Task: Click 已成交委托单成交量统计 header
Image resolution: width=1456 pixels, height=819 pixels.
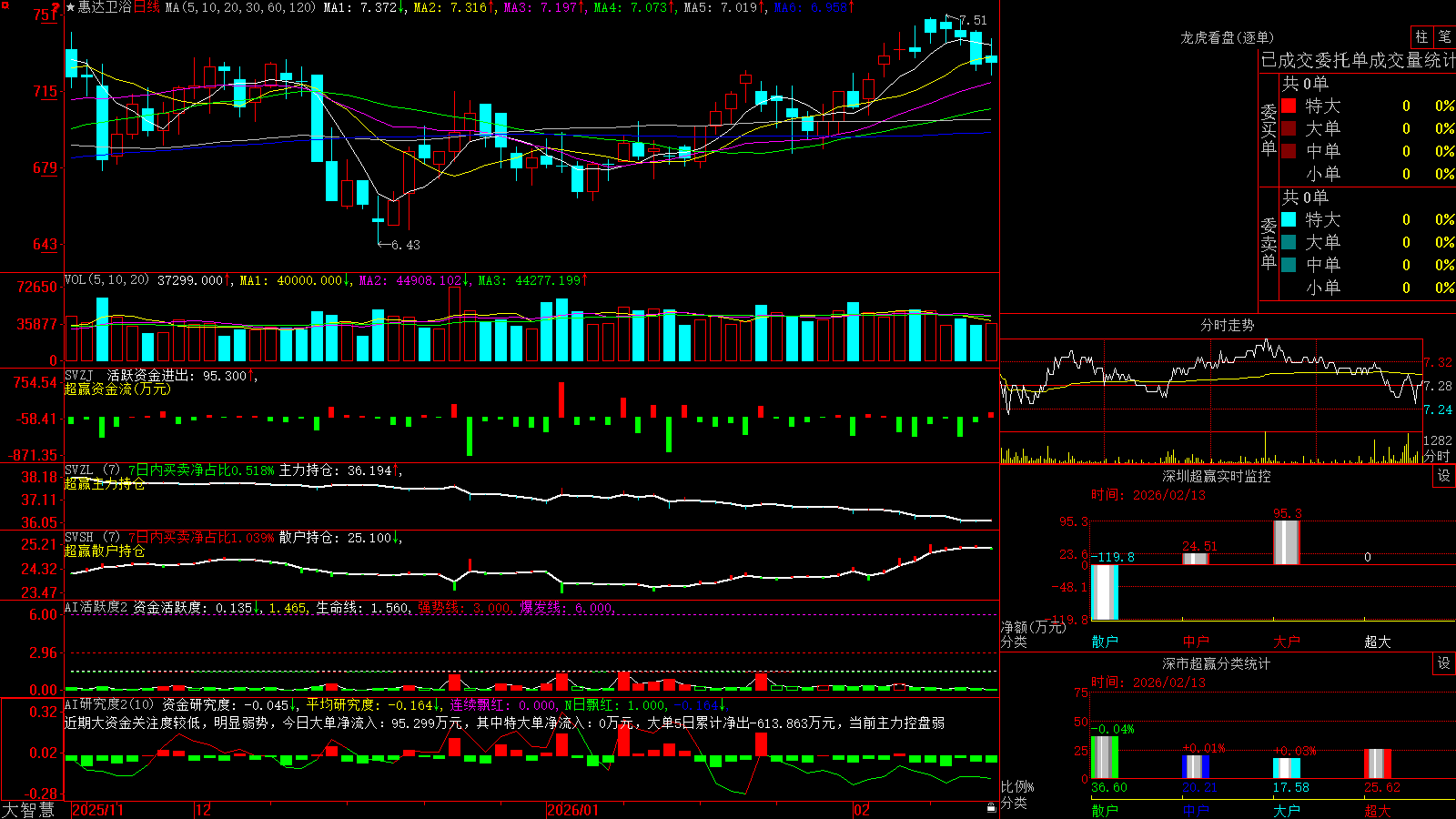Action: [x=1358, y=60]
